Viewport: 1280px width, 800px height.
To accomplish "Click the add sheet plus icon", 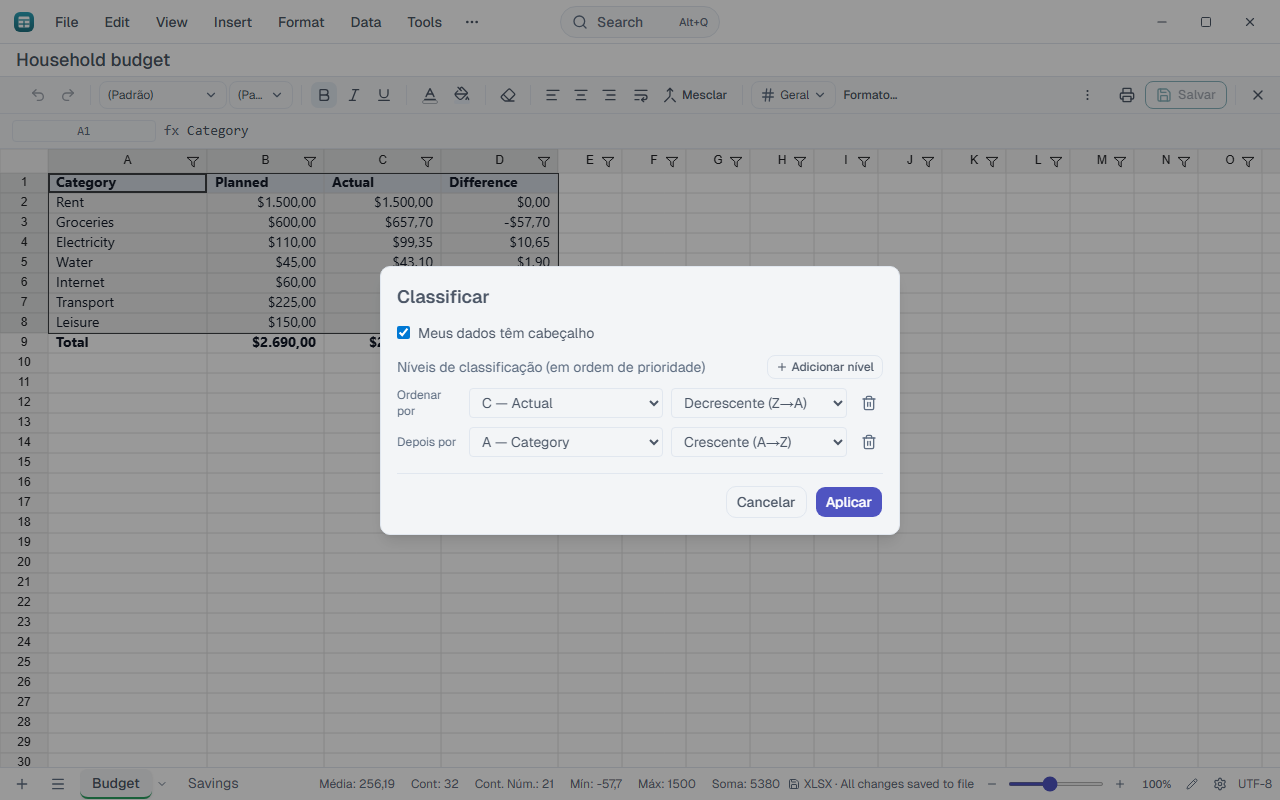I will click(22, 784).
